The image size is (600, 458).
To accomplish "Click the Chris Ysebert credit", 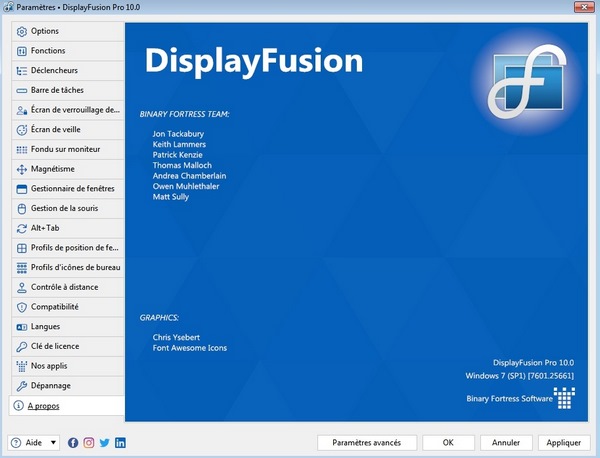I will point(176,337).
